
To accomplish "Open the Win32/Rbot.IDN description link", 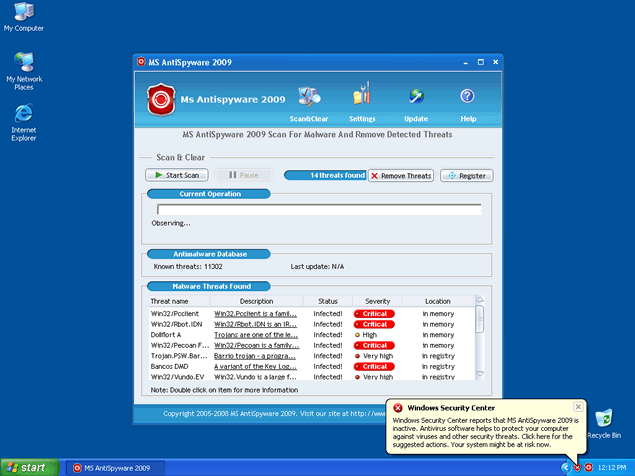I will click(x=256, y=324).
